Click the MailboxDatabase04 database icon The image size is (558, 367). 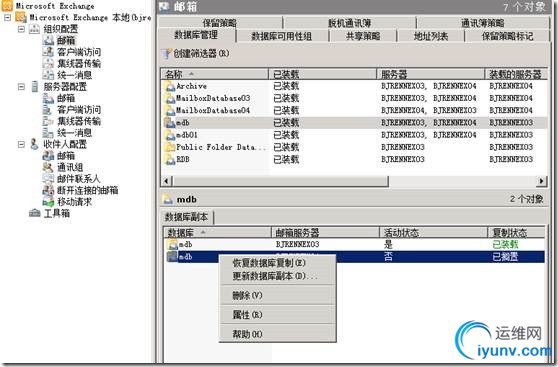(170, 110)
